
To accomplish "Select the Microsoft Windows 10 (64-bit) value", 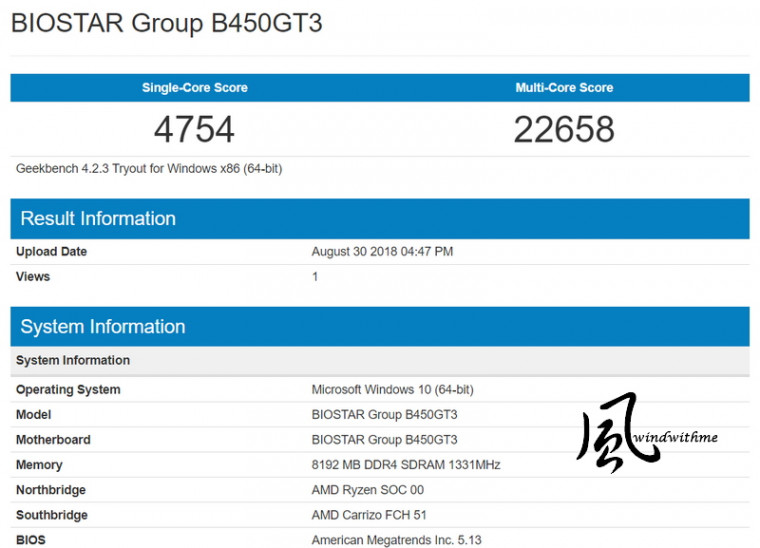I will 392,390.
